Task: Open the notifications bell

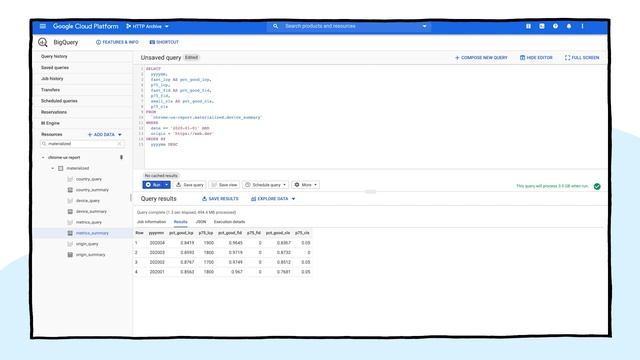Action: [569, 26]
